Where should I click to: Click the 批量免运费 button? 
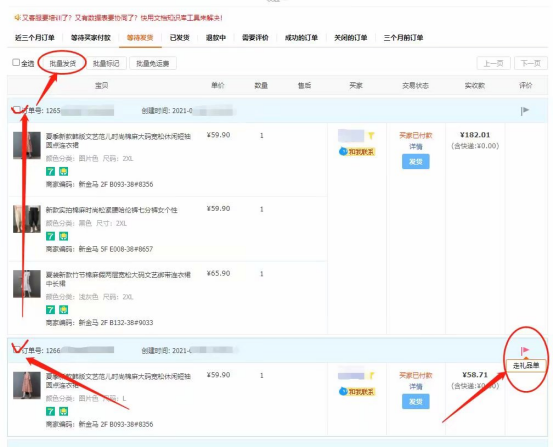coord(153,64)
